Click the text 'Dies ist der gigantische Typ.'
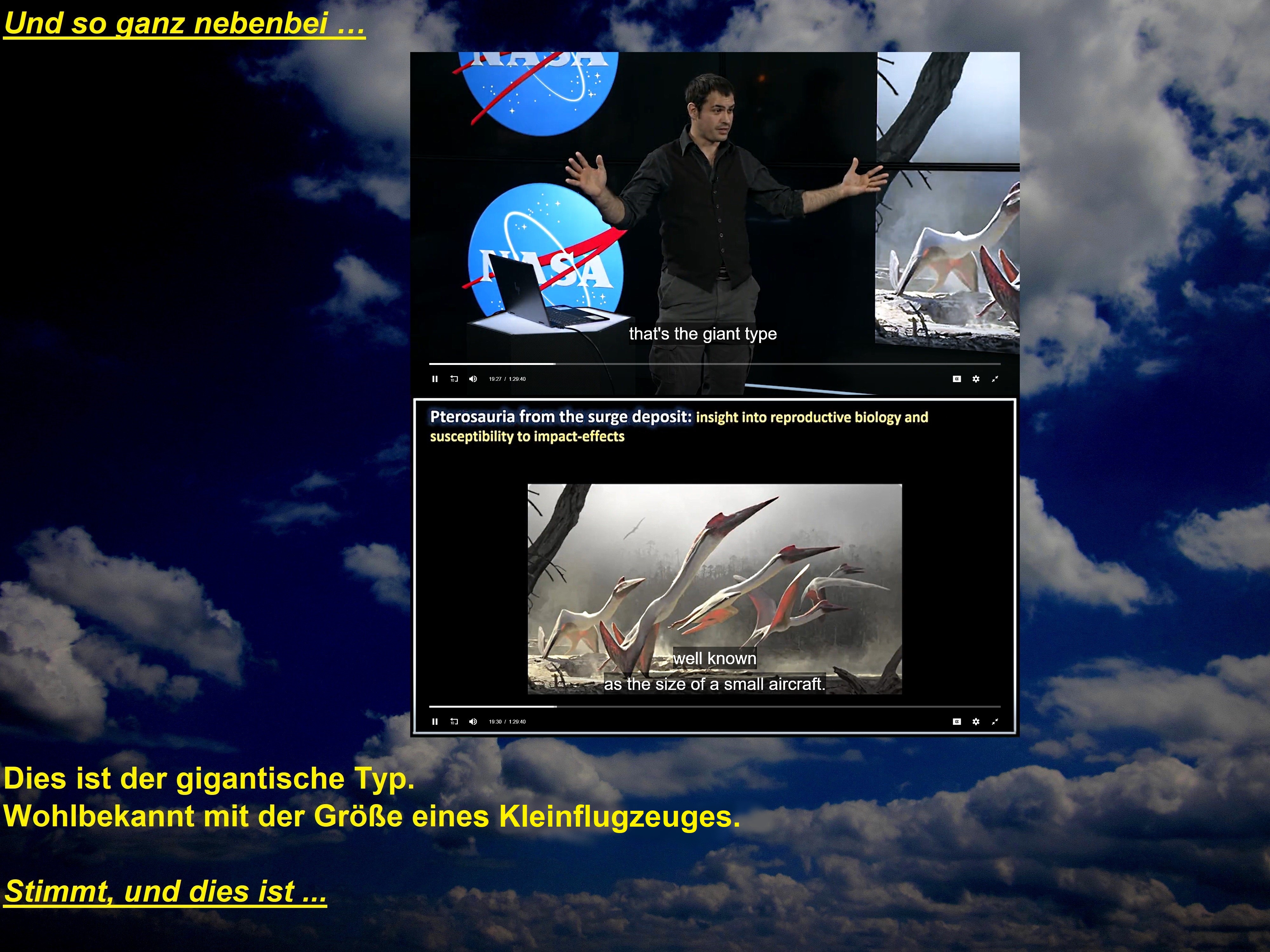Viewport: 1270px width, 952px height. (x=209, y=779)
